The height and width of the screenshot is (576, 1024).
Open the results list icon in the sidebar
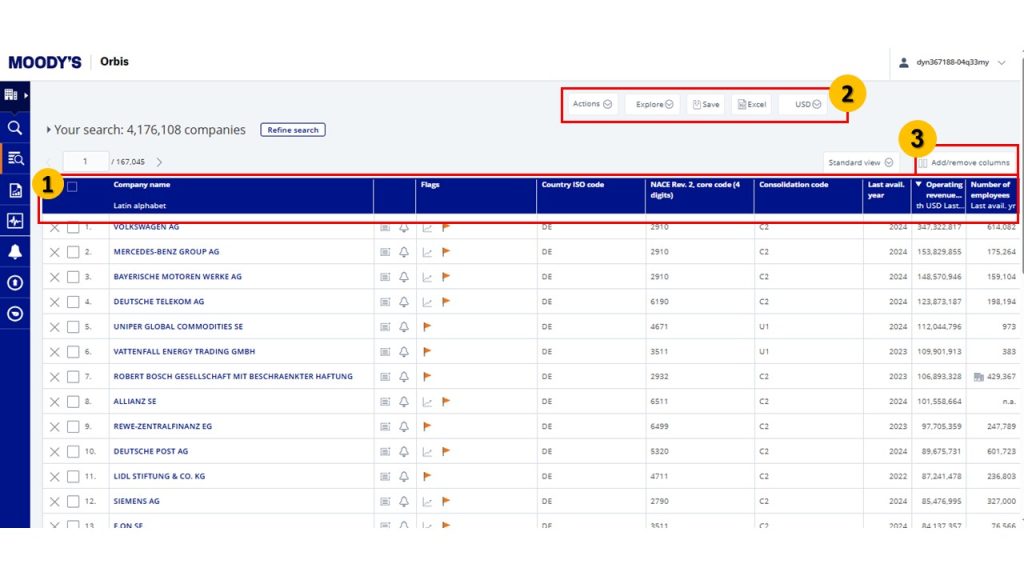click(x=14, y=159)
